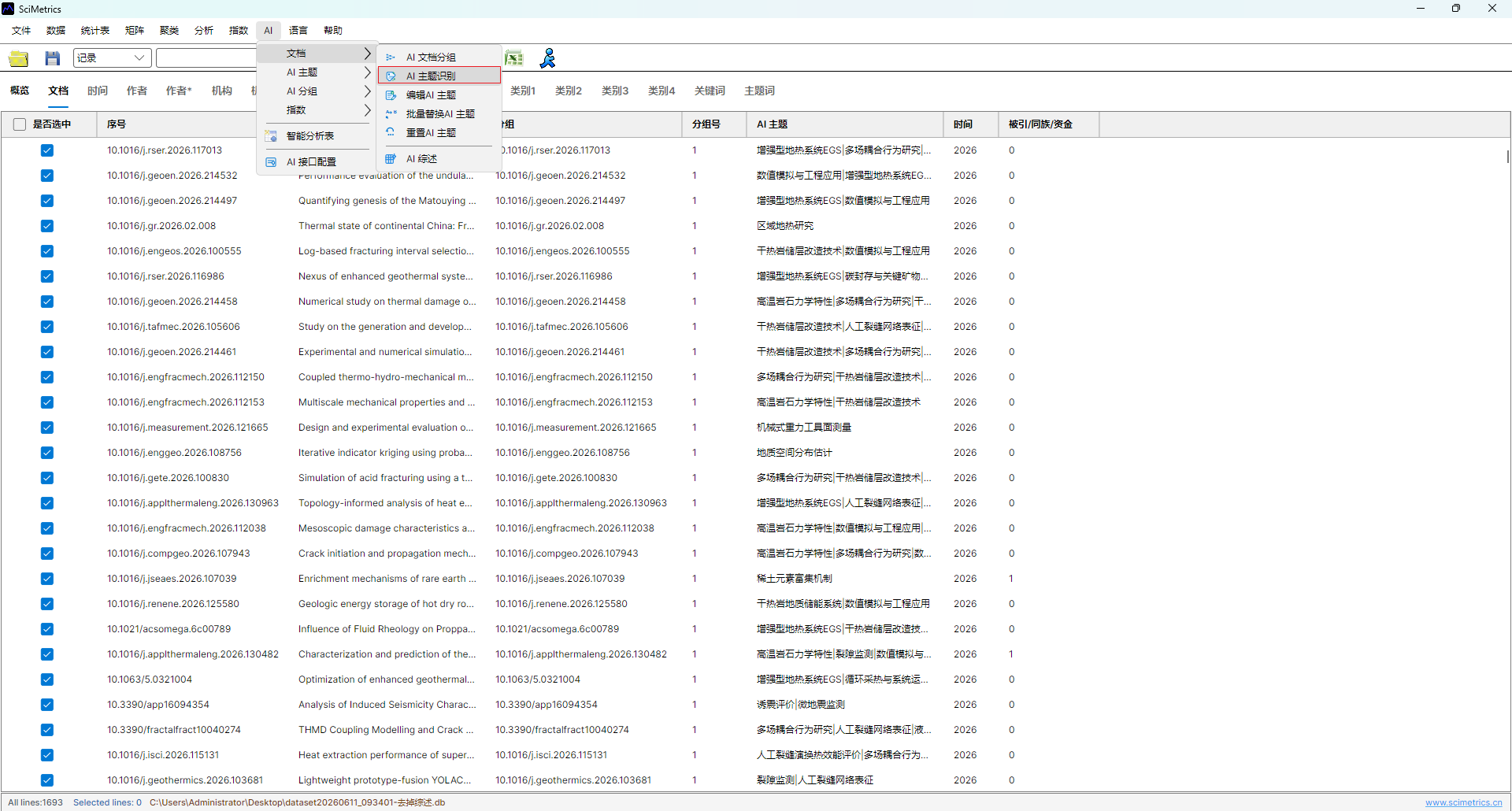The height and width of the screenshot is (811, 1512).
Task: Switch to the 主题词 tab
Action: point(760,91)
